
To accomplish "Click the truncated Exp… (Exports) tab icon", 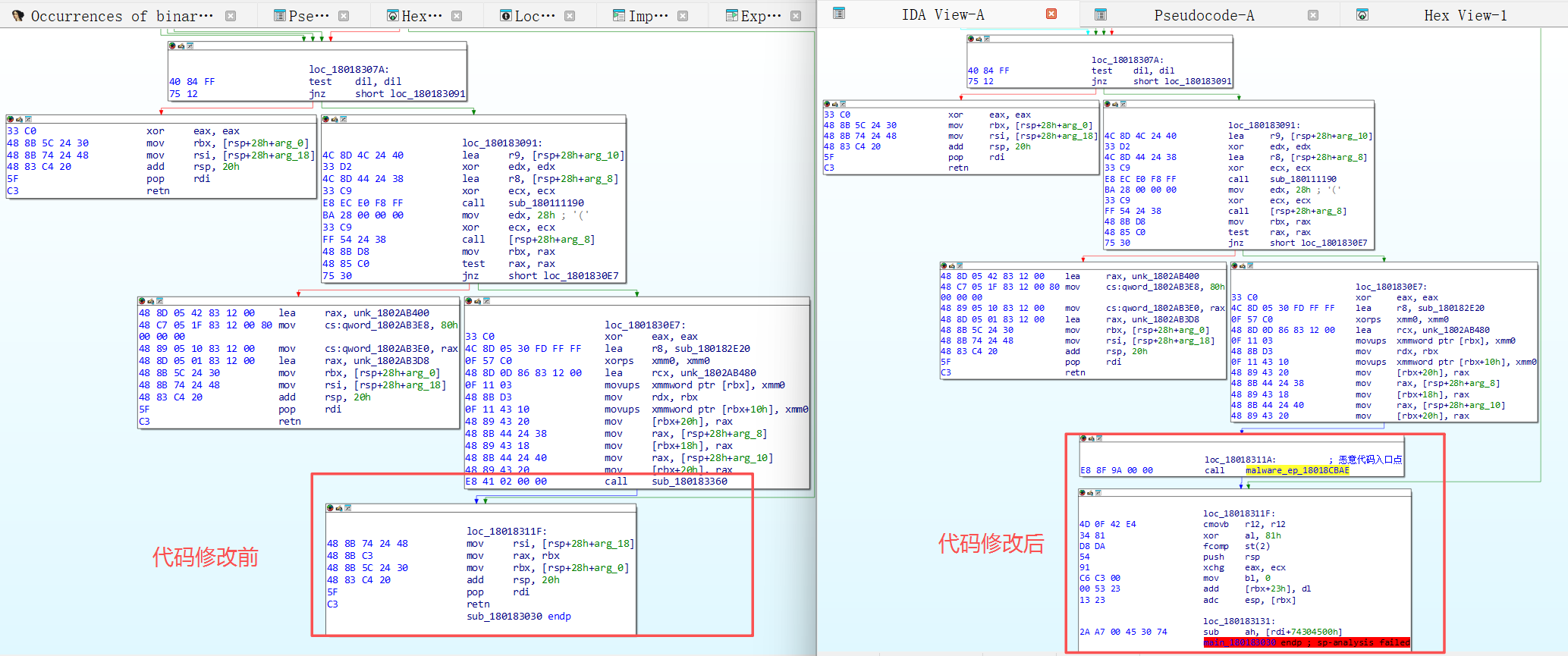I will click(x=731, y=15).
